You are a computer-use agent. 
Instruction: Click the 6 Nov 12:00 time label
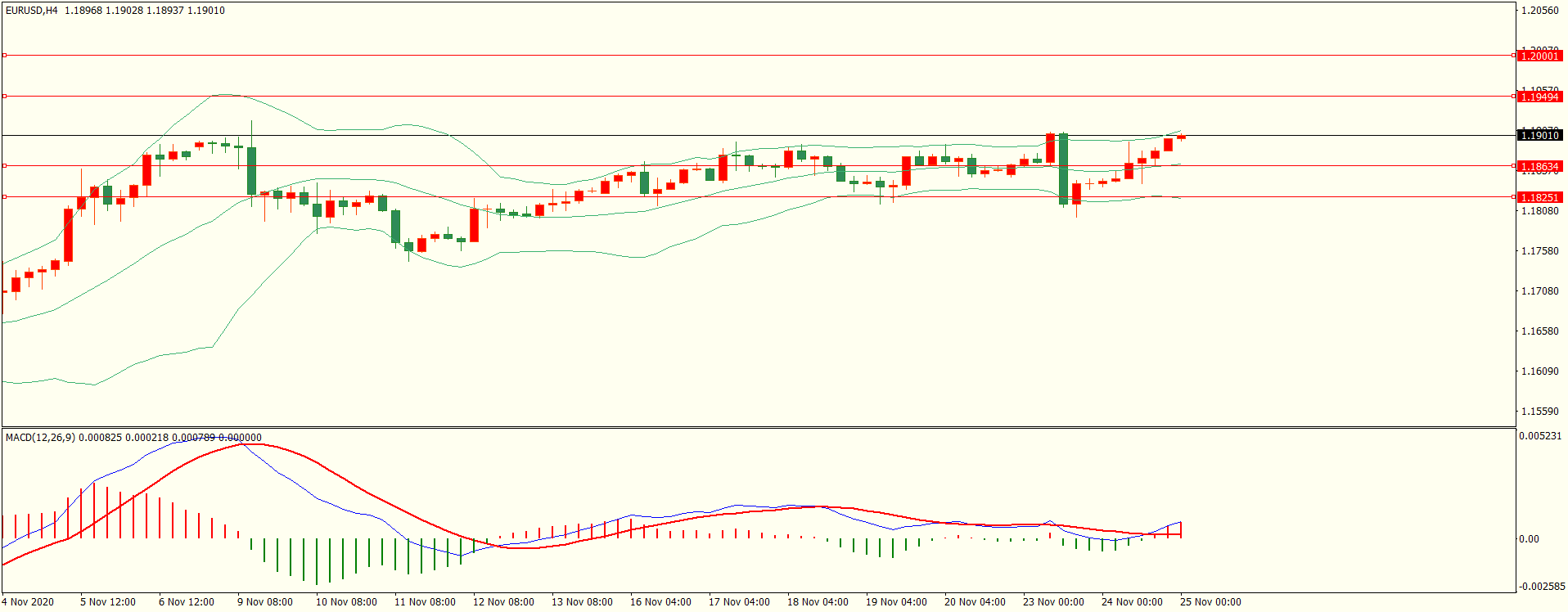(x=187, y=602)
